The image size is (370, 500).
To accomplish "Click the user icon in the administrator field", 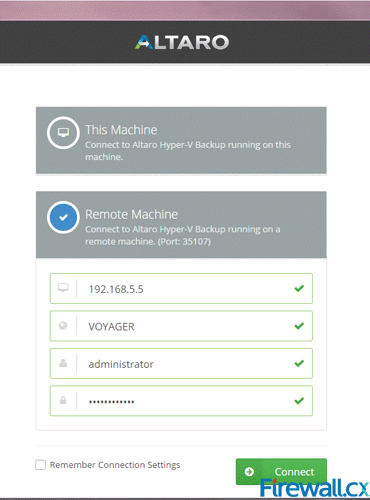I will pyautogui.click(x=63, y=363).
